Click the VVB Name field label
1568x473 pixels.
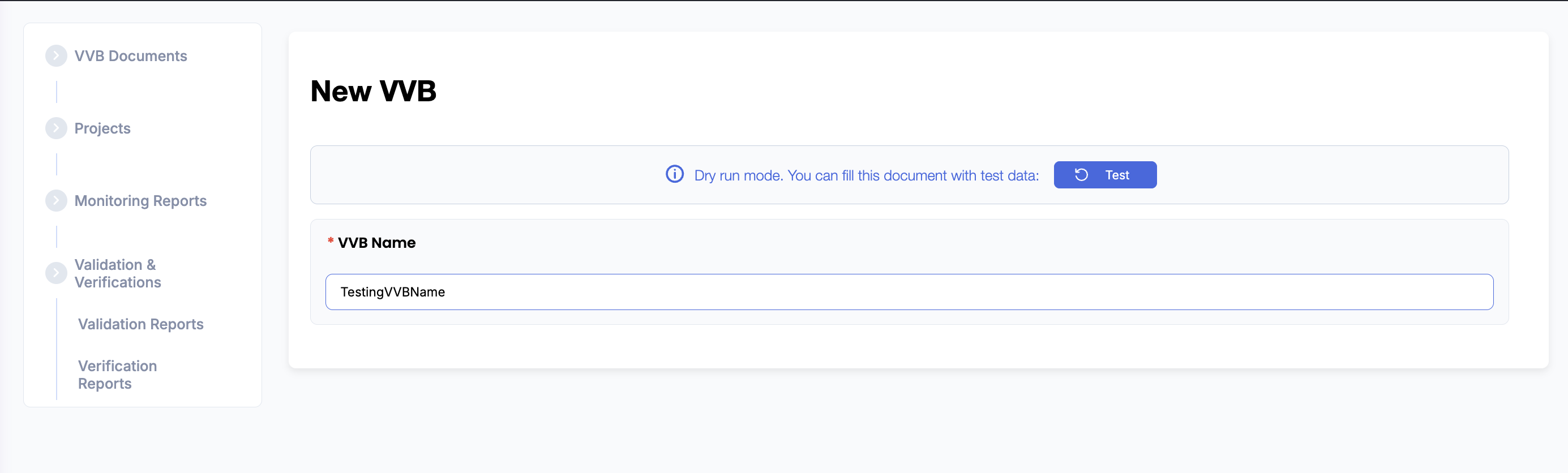tap(376, 243)
